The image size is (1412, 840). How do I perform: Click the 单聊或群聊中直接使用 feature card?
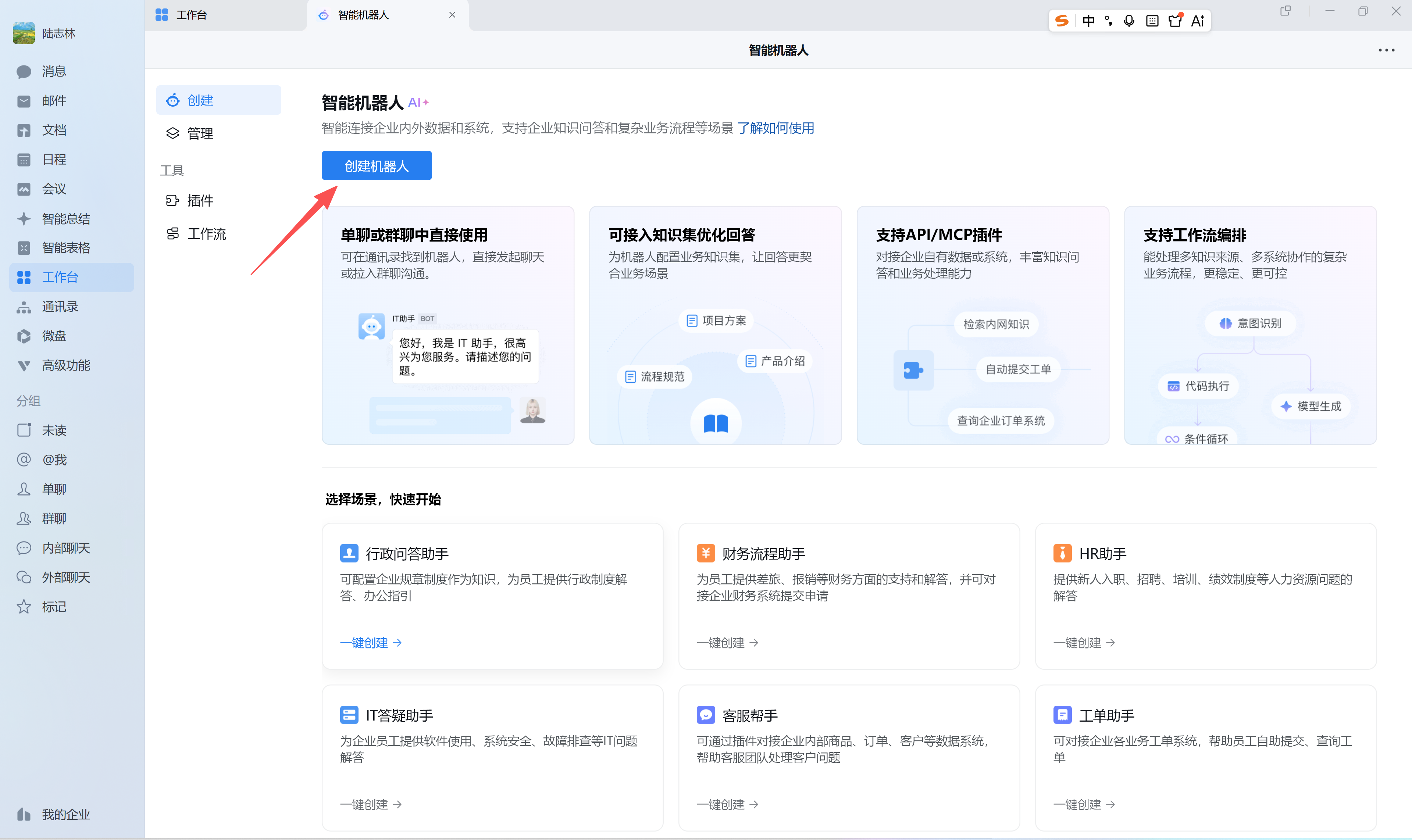448,325
